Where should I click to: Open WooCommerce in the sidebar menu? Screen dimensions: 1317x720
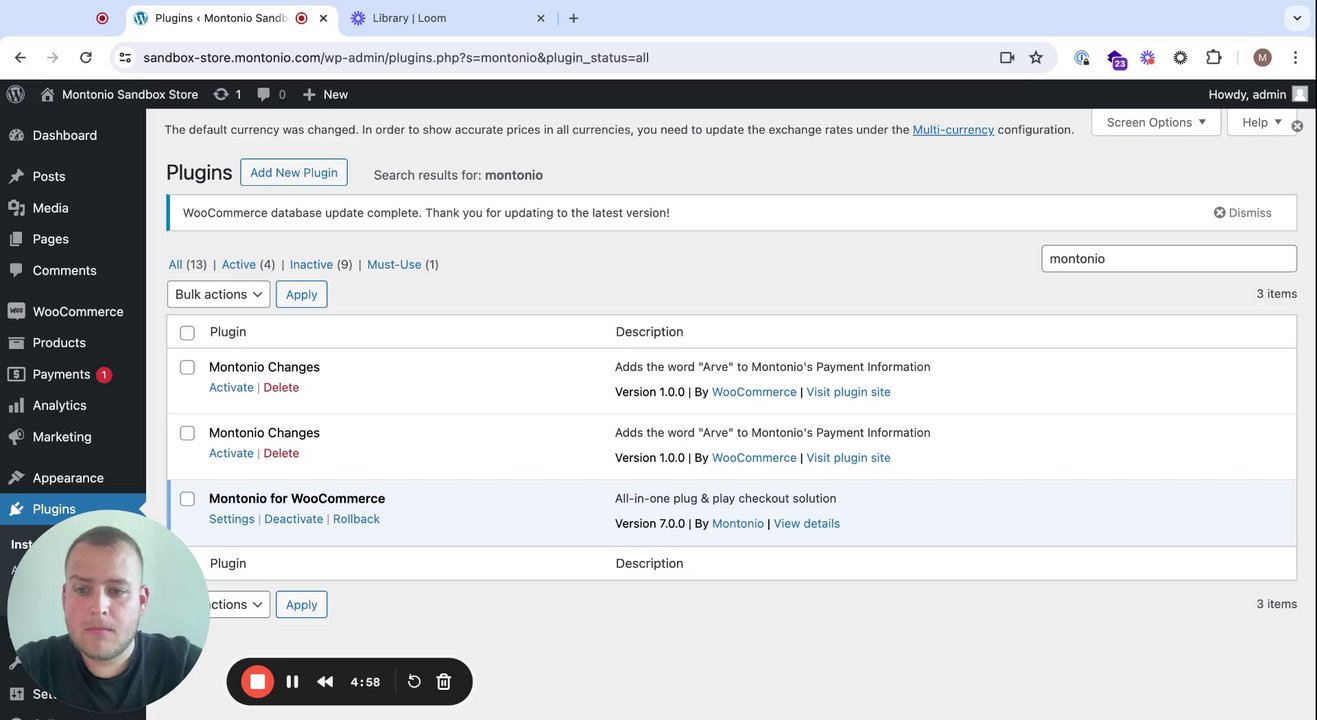point(77,312)
